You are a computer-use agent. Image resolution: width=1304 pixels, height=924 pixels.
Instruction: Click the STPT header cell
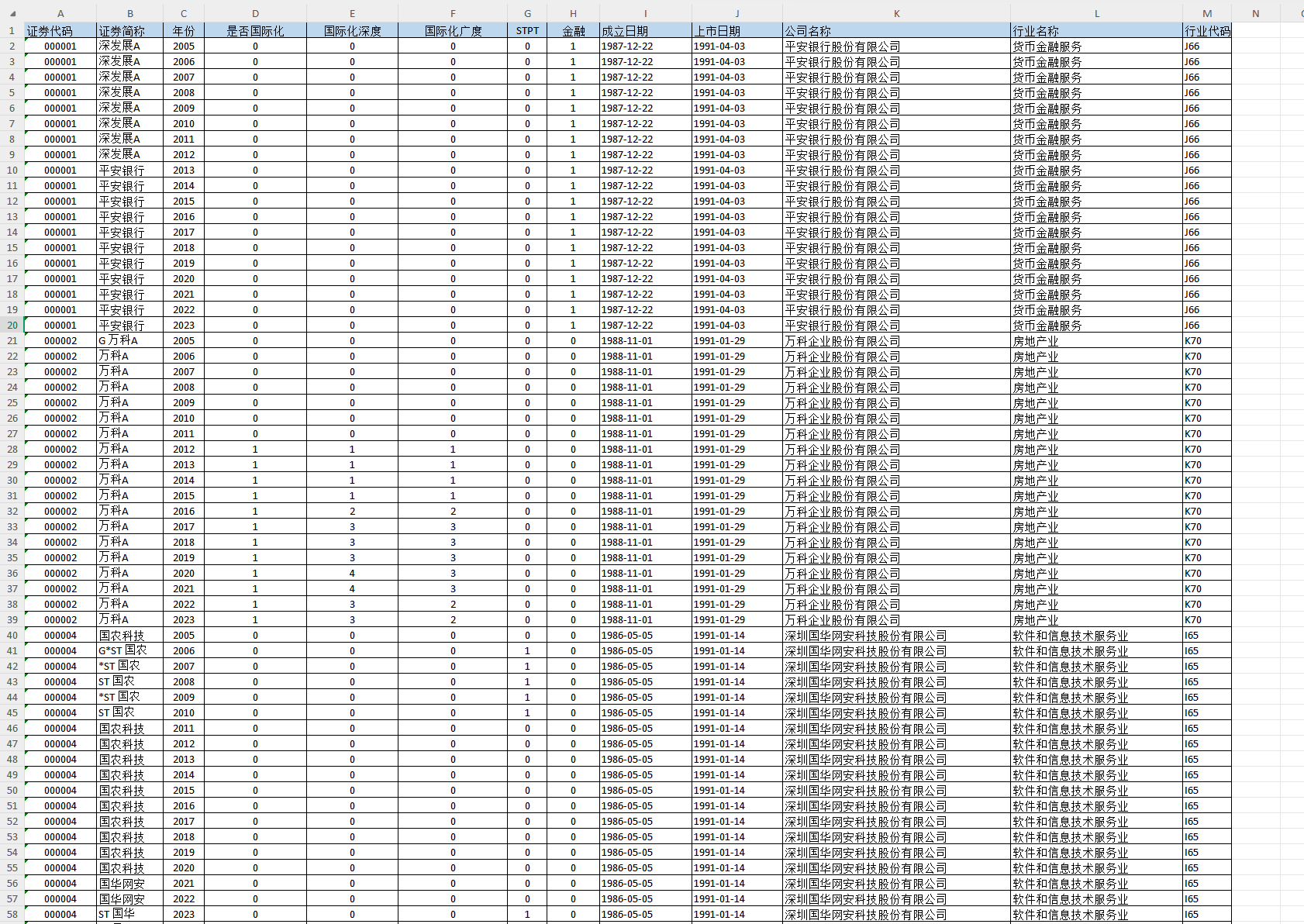coord(527,31)
